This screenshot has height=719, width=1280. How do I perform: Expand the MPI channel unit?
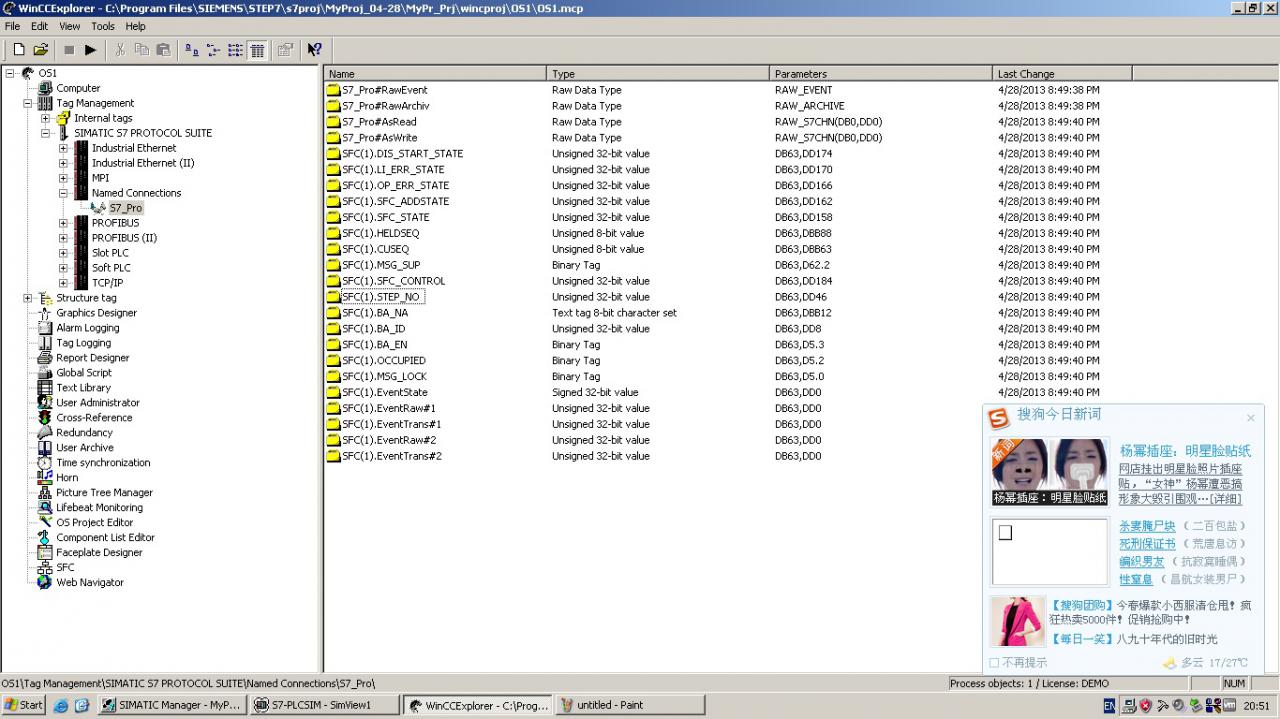[x=64, y=178]
